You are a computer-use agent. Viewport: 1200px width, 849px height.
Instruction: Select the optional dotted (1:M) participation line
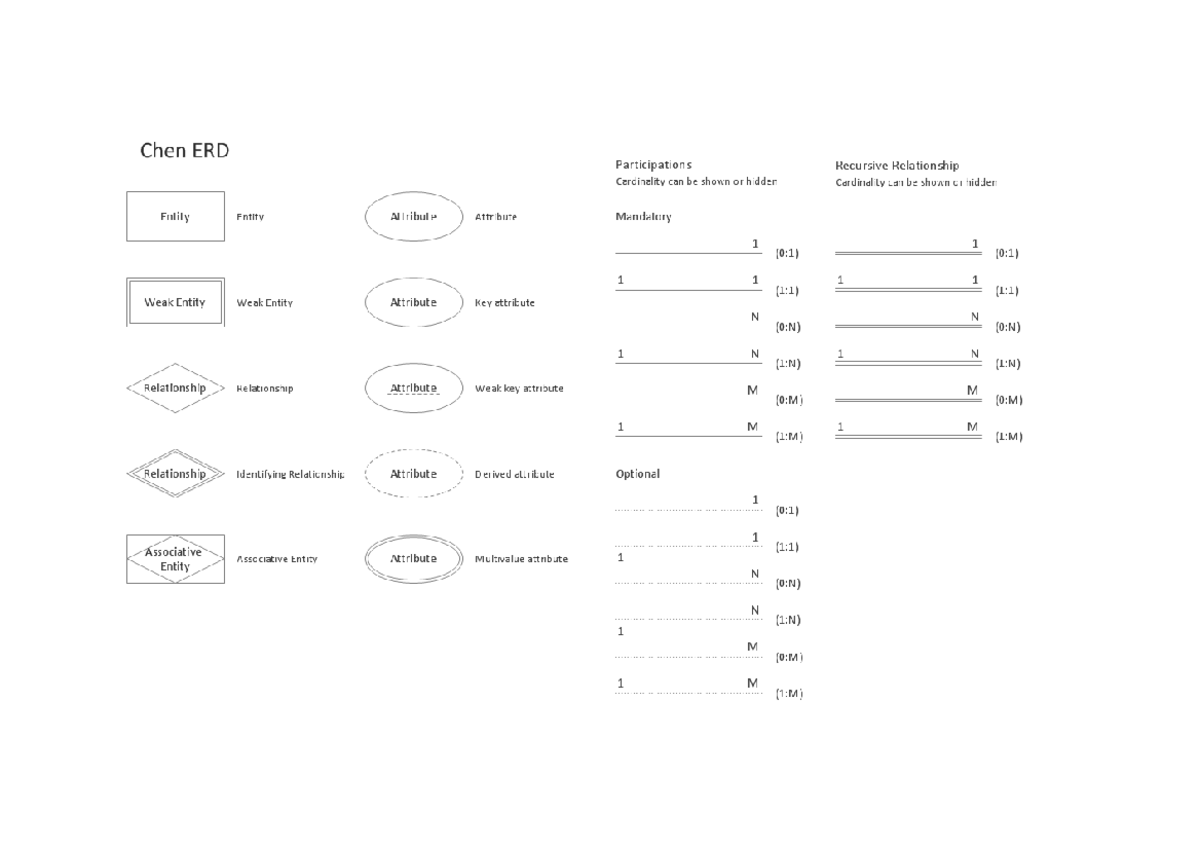tap(689, 692)
